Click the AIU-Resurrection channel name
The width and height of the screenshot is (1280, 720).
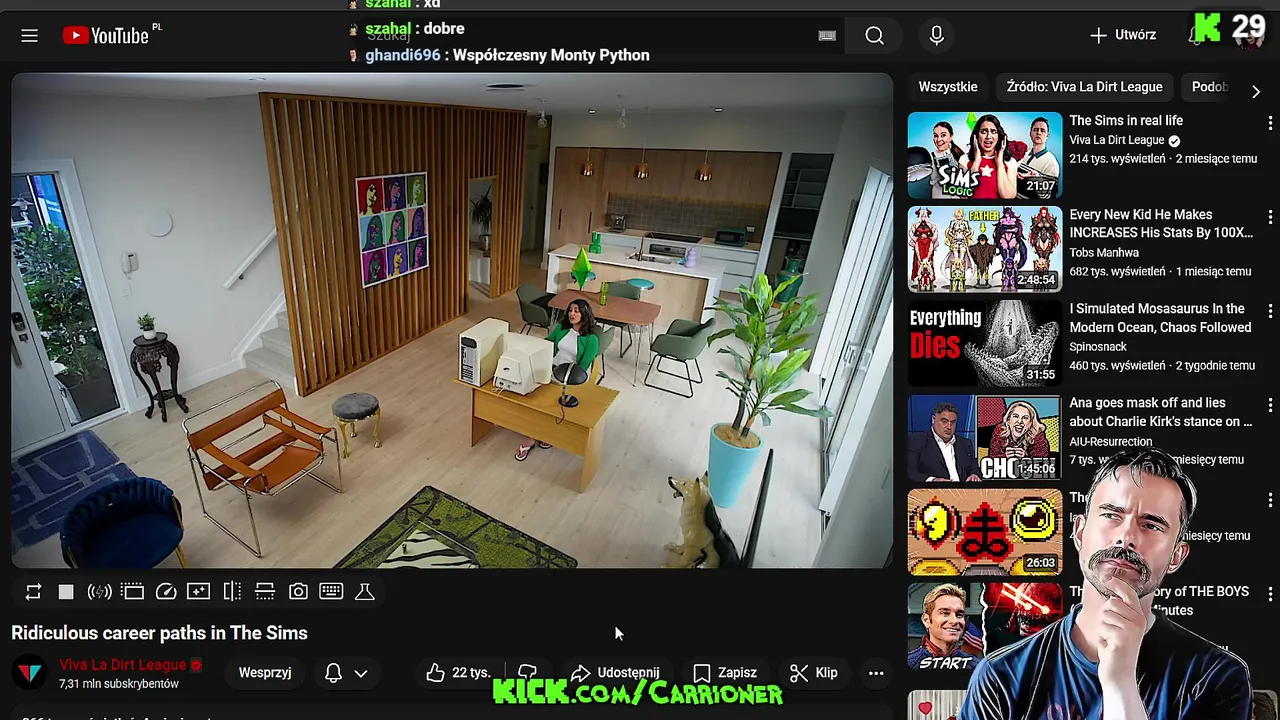(x=1111, y=441)
